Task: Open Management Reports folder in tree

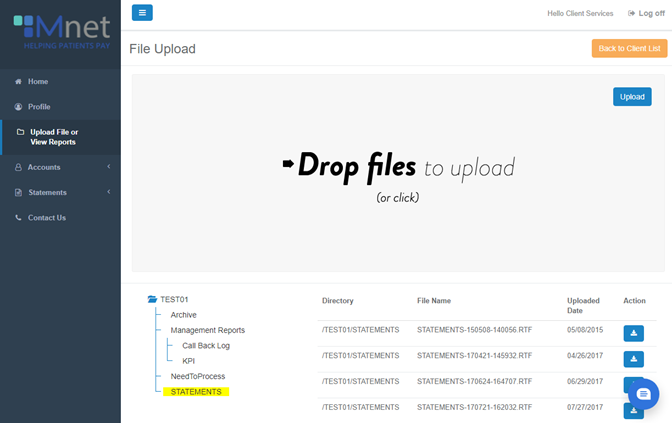Action: point(207,330)
